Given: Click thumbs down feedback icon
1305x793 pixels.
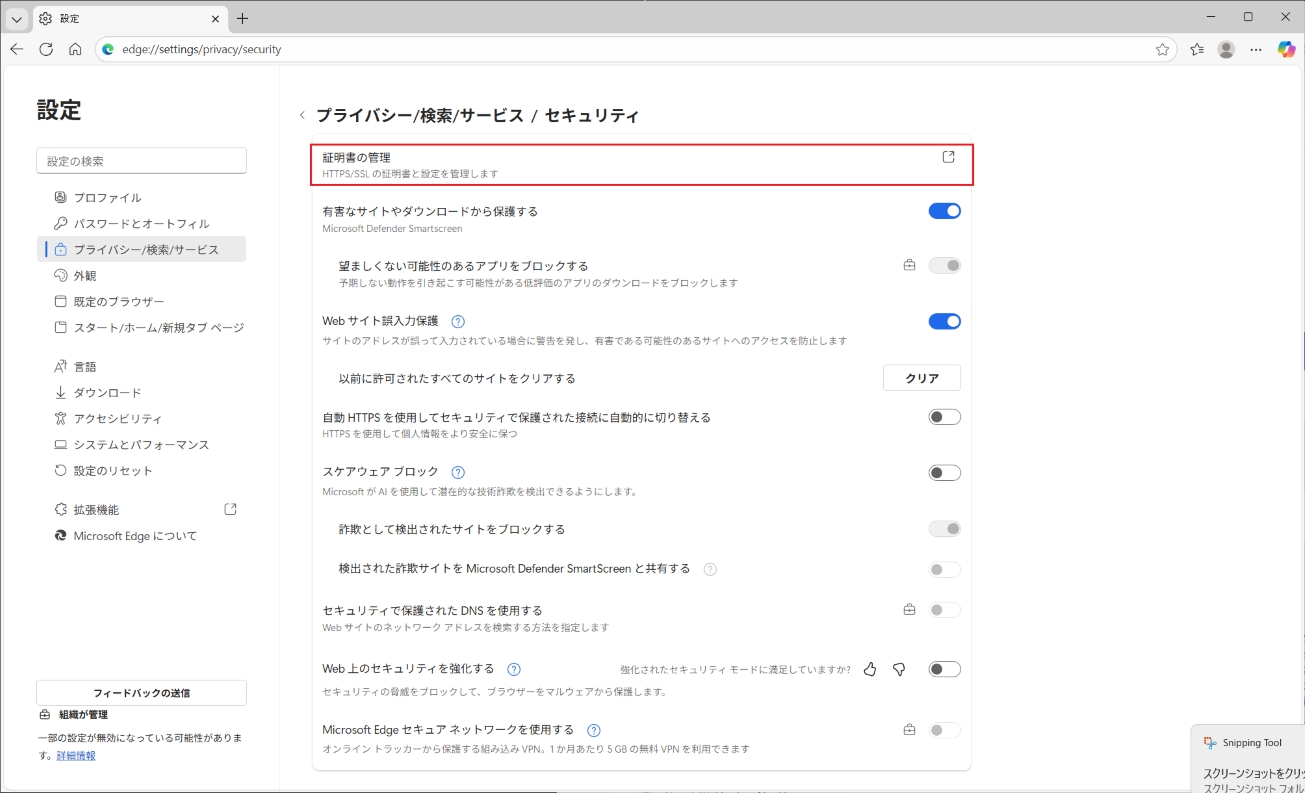Looking at the screenshot, I should tap(899, 669).
